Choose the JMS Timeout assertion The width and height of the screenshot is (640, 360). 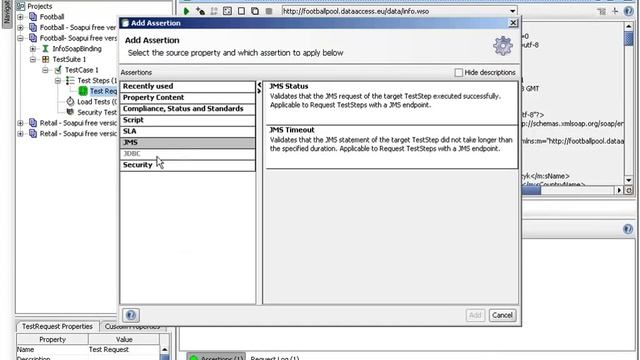click(x=391, y=147)
